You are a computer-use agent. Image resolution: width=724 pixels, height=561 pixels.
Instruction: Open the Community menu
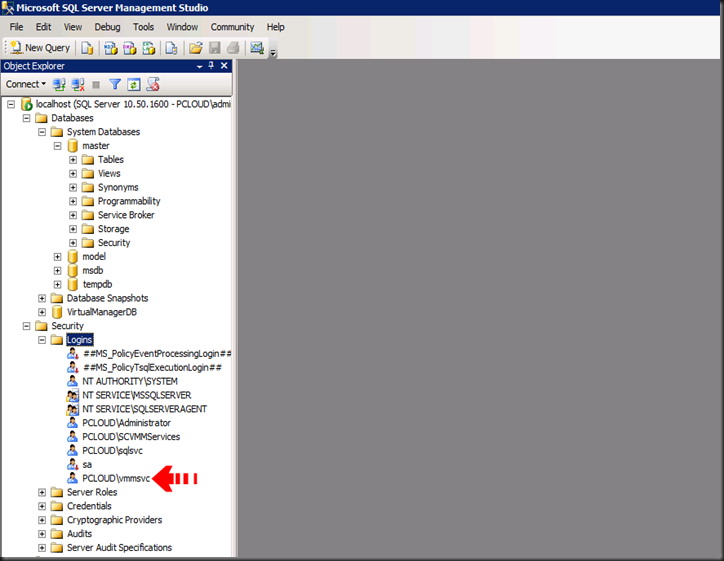click(x=232, y=27)
